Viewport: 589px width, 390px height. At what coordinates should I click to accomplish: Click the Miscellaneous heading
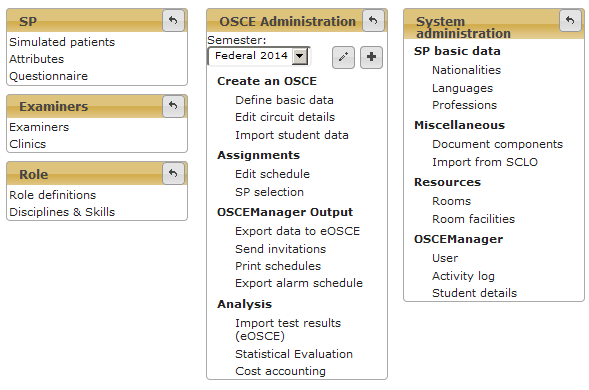tap(459, 125)
